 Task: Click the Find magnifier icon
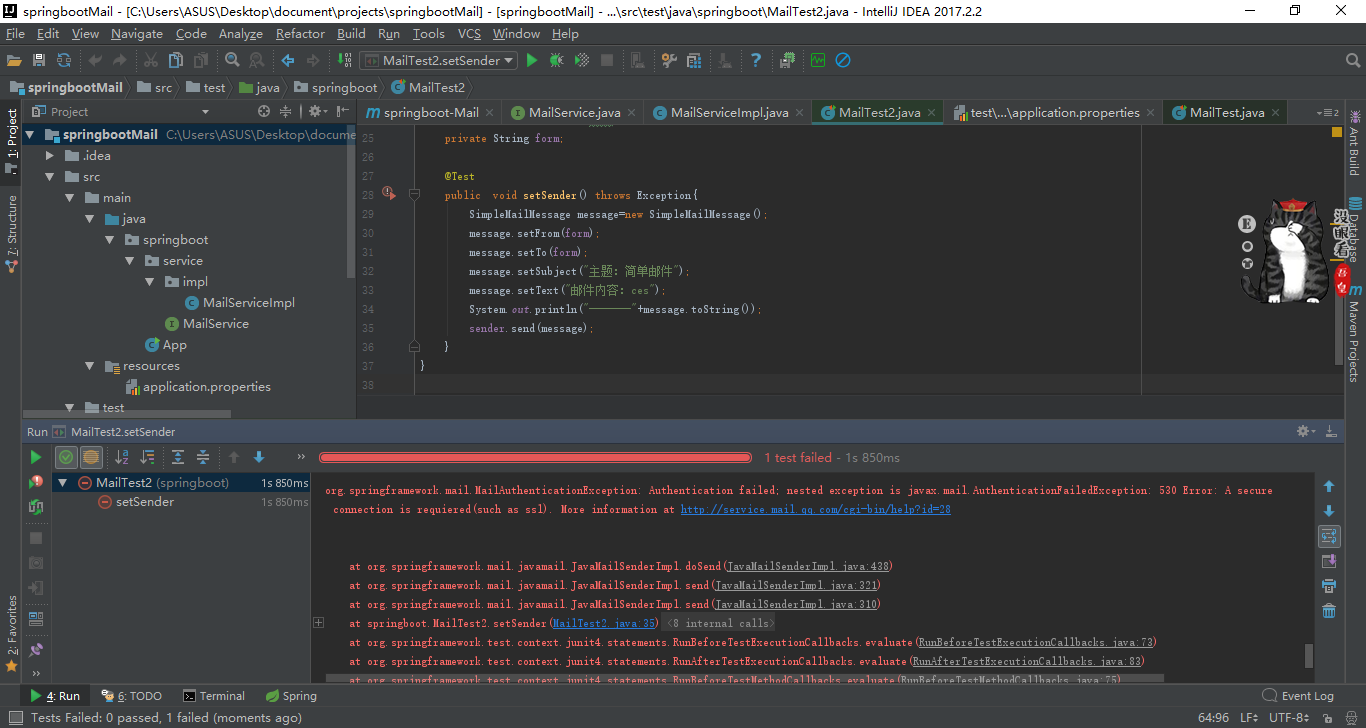(232, 60)
